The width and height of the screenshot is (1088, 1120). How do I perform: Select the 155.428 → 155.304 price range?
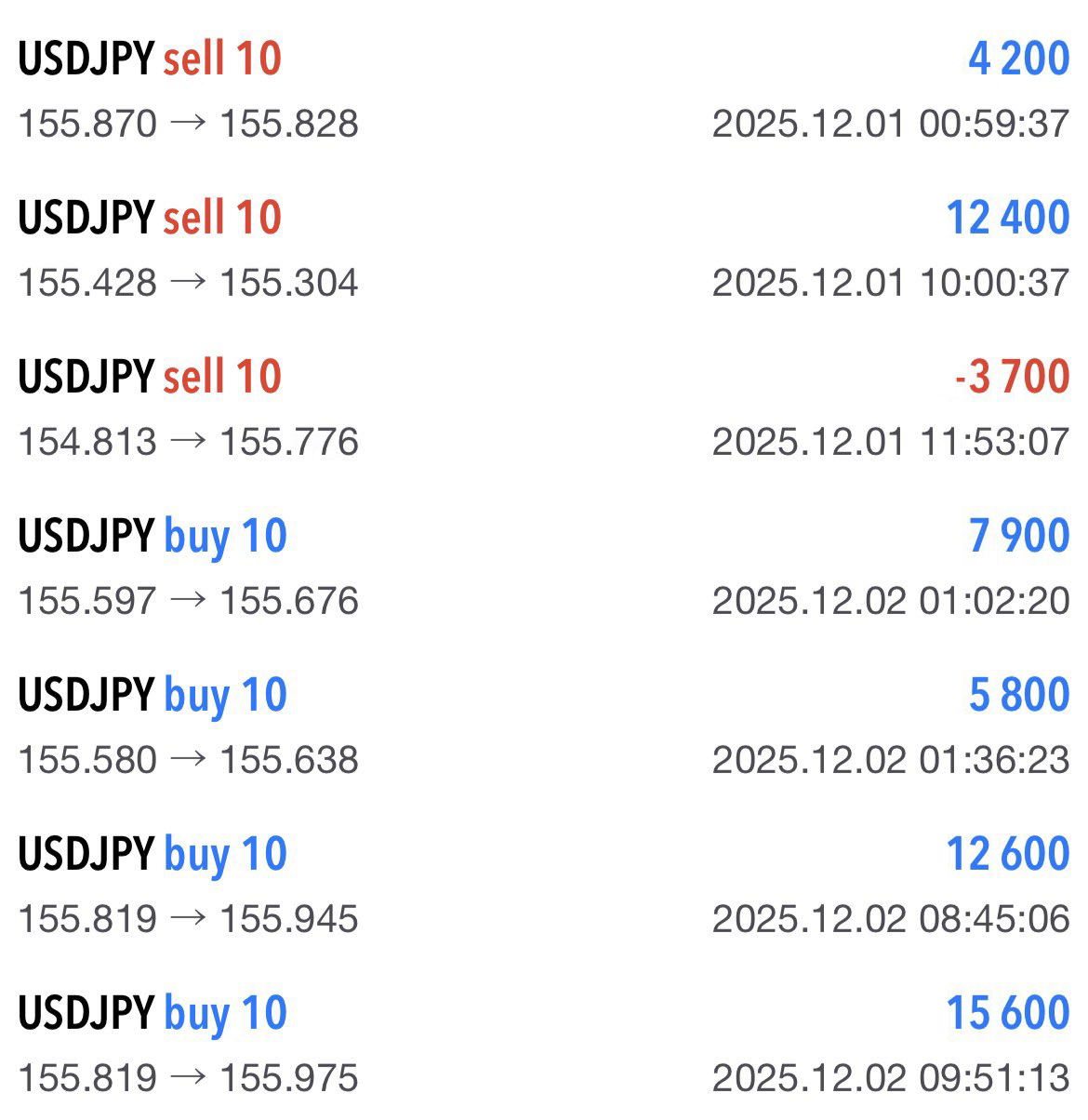click(188, 283)
